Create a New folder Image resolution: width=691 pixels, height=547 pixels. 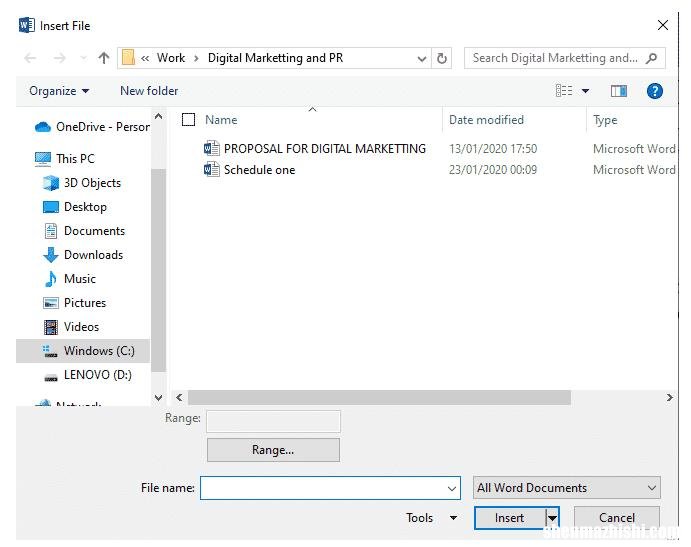click(x=149, y=91)
